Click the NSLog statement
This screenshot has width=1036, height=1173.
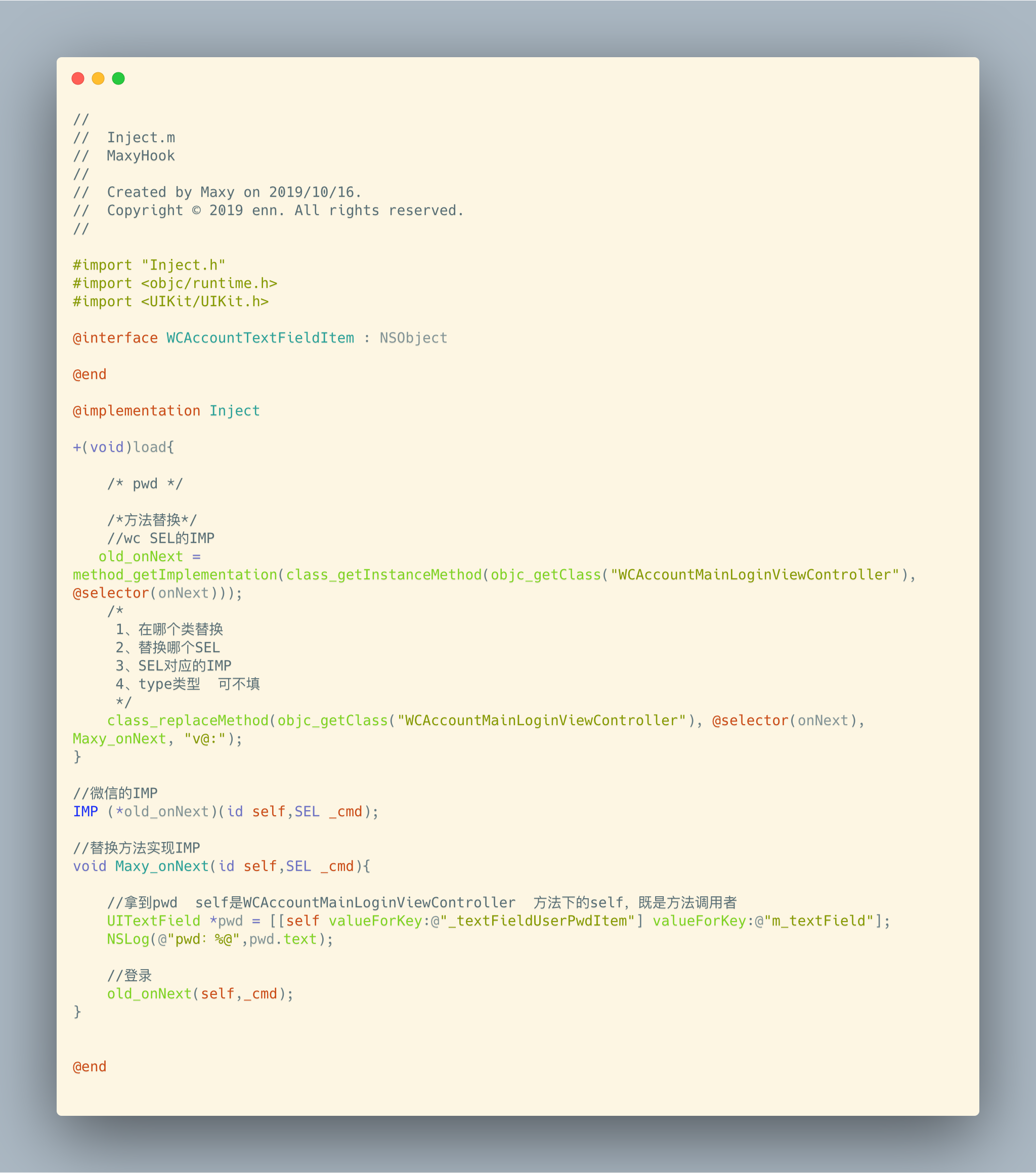pos(220,939)
